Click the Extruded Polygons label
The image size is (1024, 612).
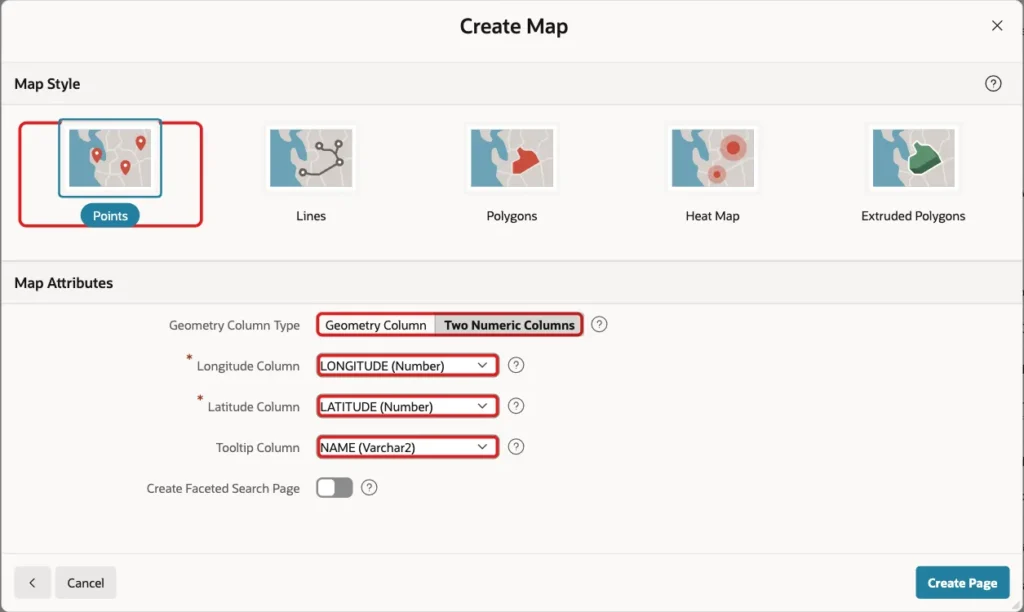(x=913, y=216)
